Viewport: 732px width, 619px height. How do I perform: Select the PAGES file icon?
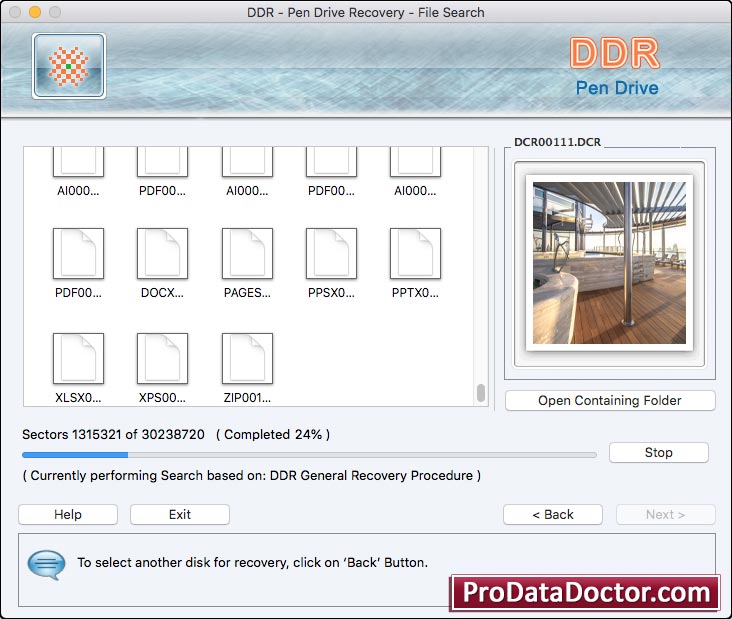point(247,253)
